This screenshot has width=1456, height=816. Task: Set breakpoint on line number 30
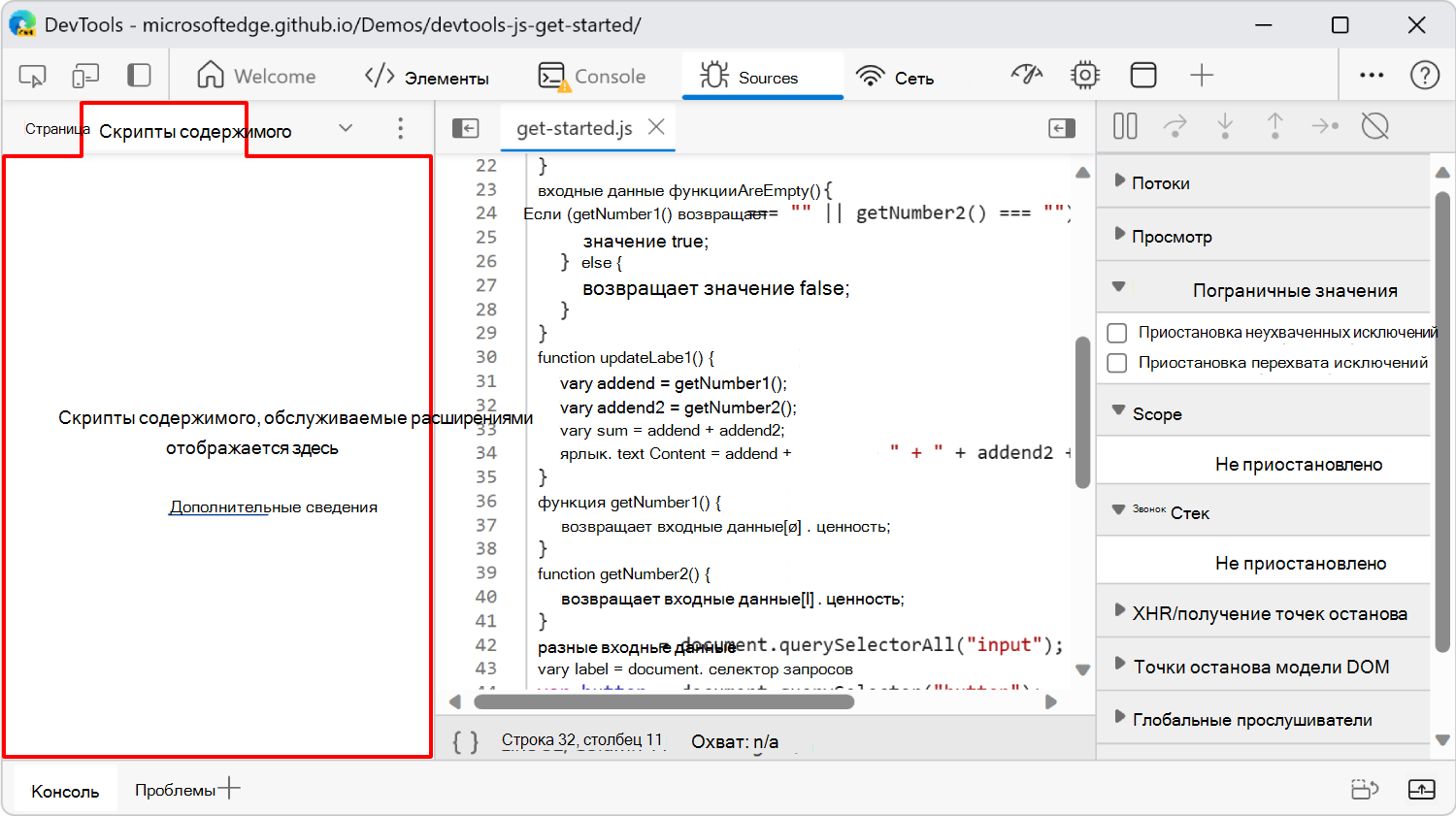(486, 357)
